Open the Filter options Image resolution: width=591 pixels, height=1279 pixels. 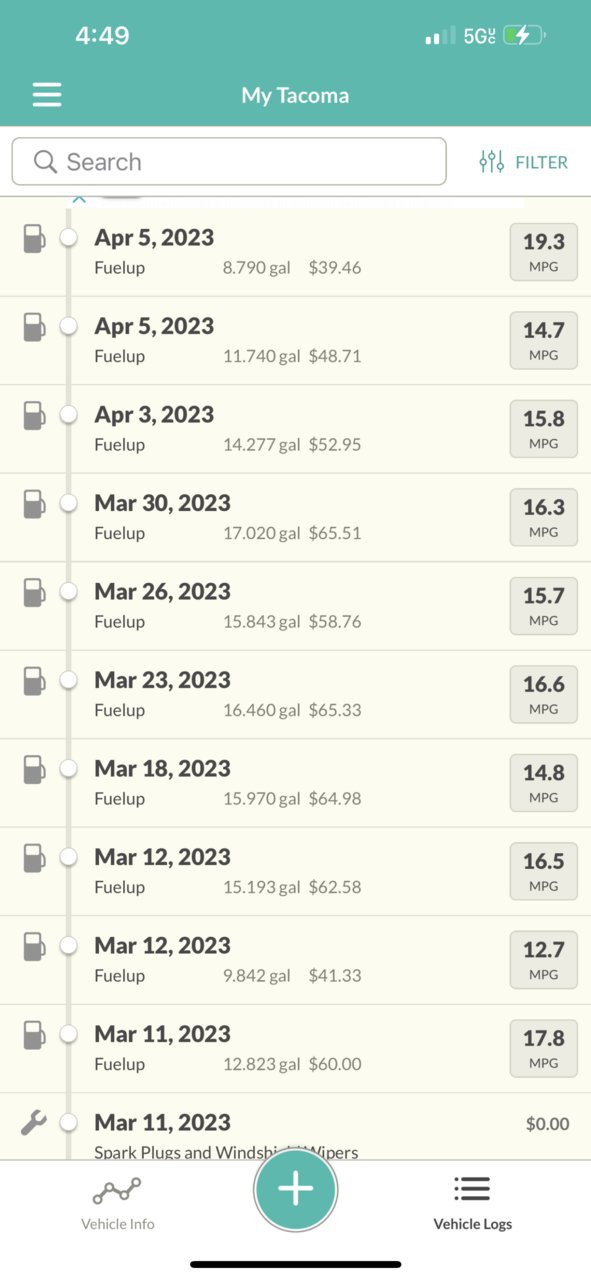[x=523, y=162]
